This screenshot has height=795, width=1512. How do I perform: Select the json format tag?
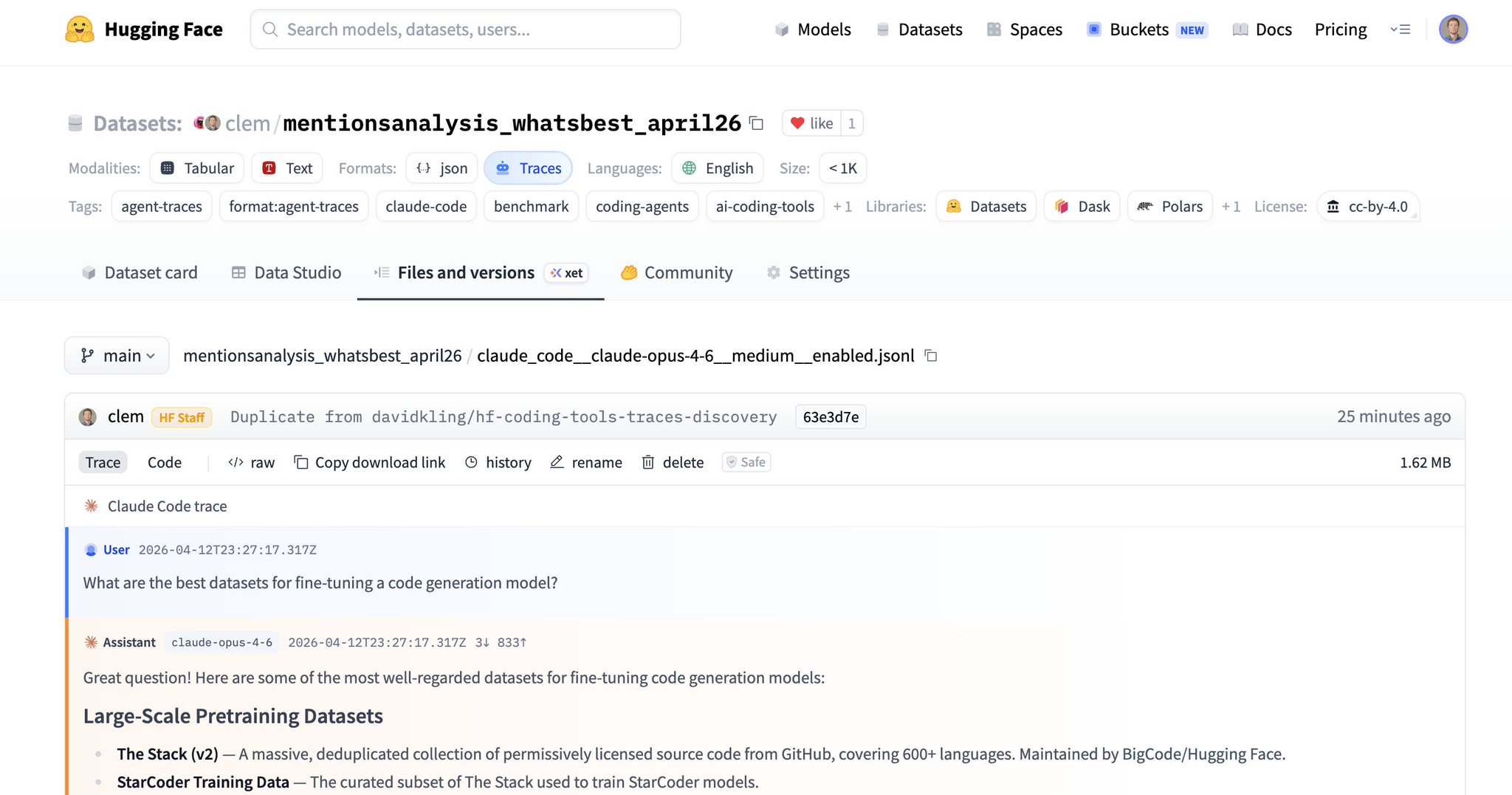[441, 168]
